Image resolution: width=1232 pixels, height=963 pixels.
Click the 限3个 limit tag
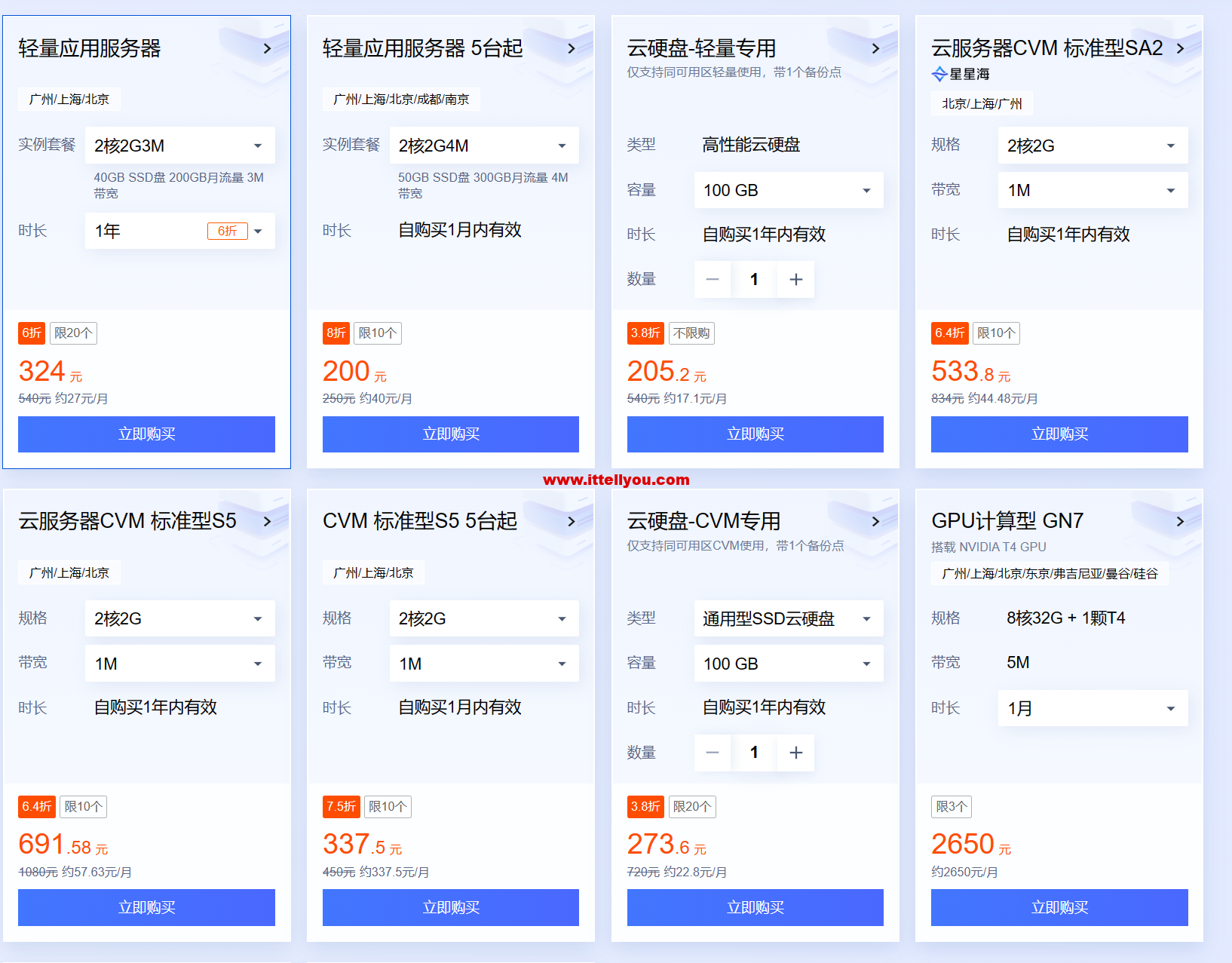pos(952,807)
